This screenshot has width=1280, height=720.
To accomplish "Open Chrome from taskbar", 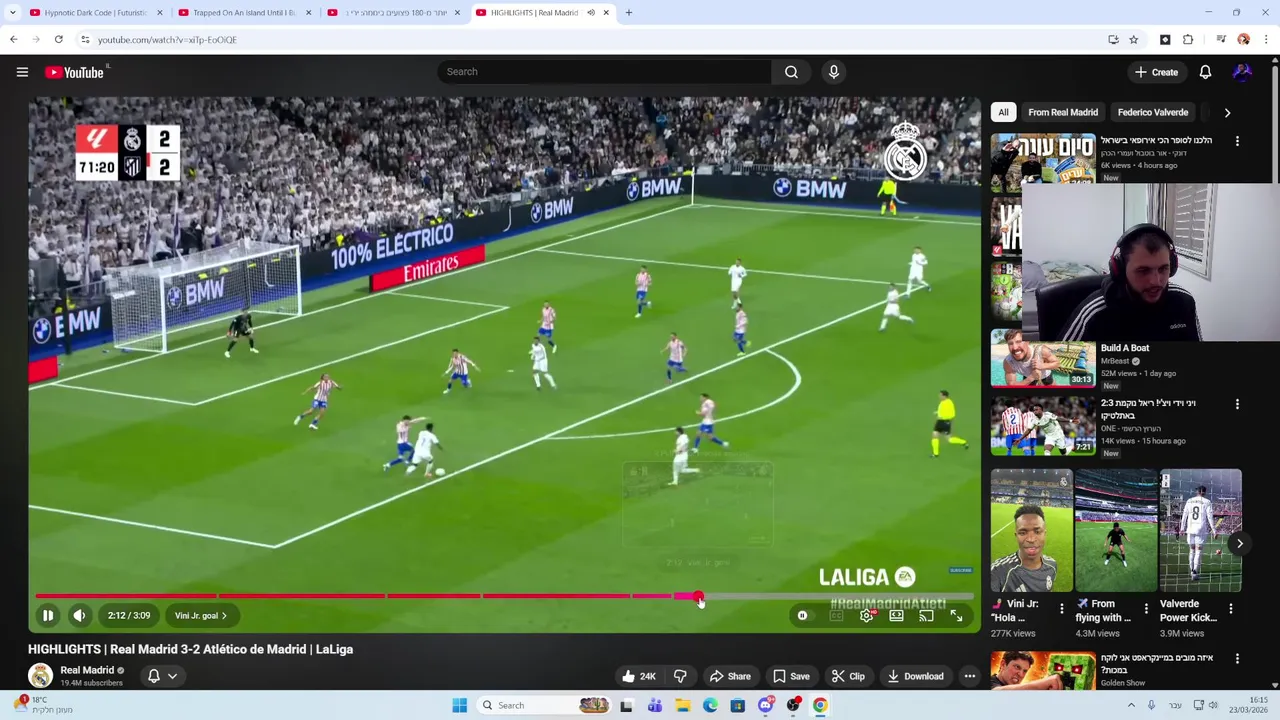I will coord(820,705).
